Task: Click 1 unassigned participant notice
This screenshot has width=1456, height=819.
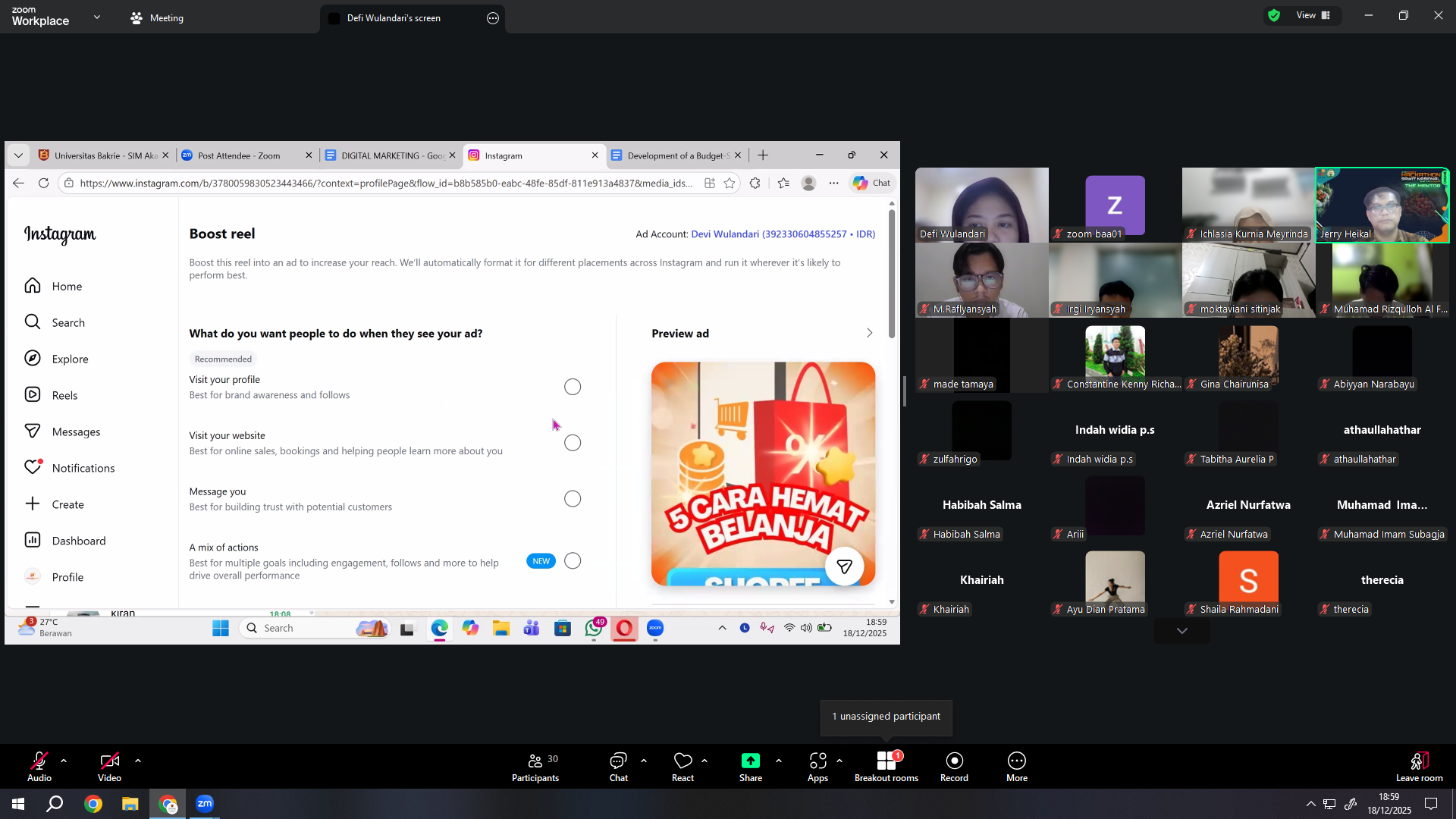Action: 886,717
